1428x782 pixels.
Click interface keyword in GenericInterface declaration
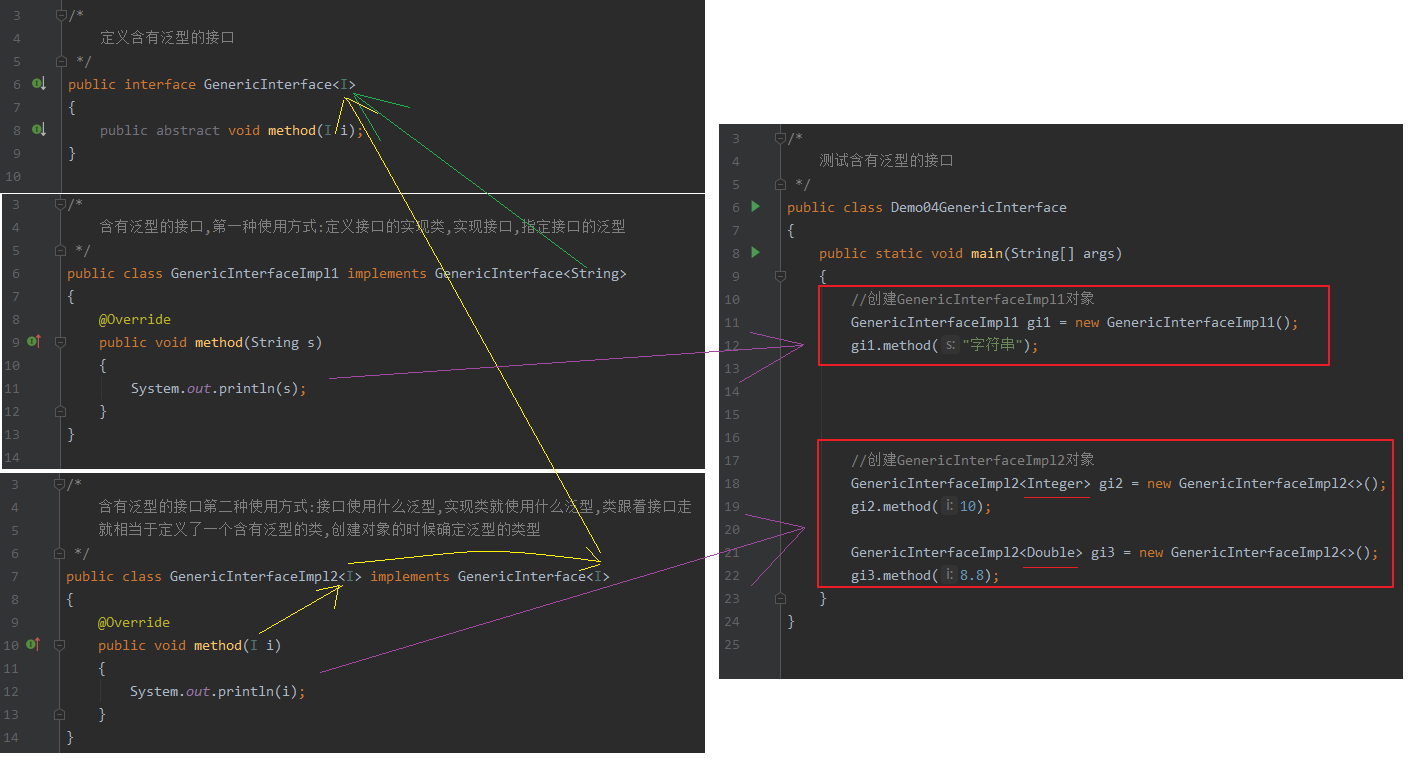coord(160,84)
